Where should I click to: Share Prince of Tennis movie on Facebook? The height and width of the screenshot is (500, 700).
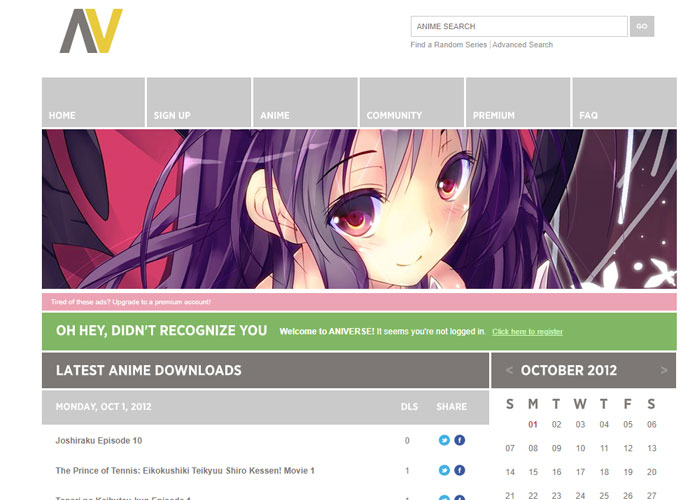click(x=459, y=470)
